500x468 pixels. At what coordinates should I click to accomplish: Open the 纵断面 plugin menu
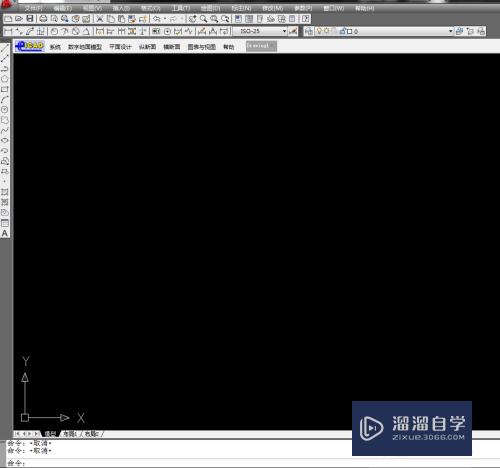pos(147,47)
